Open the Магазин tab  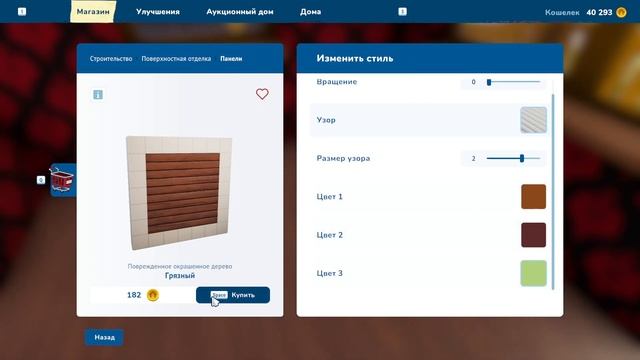pyautogui.click(x=93, y=12)
